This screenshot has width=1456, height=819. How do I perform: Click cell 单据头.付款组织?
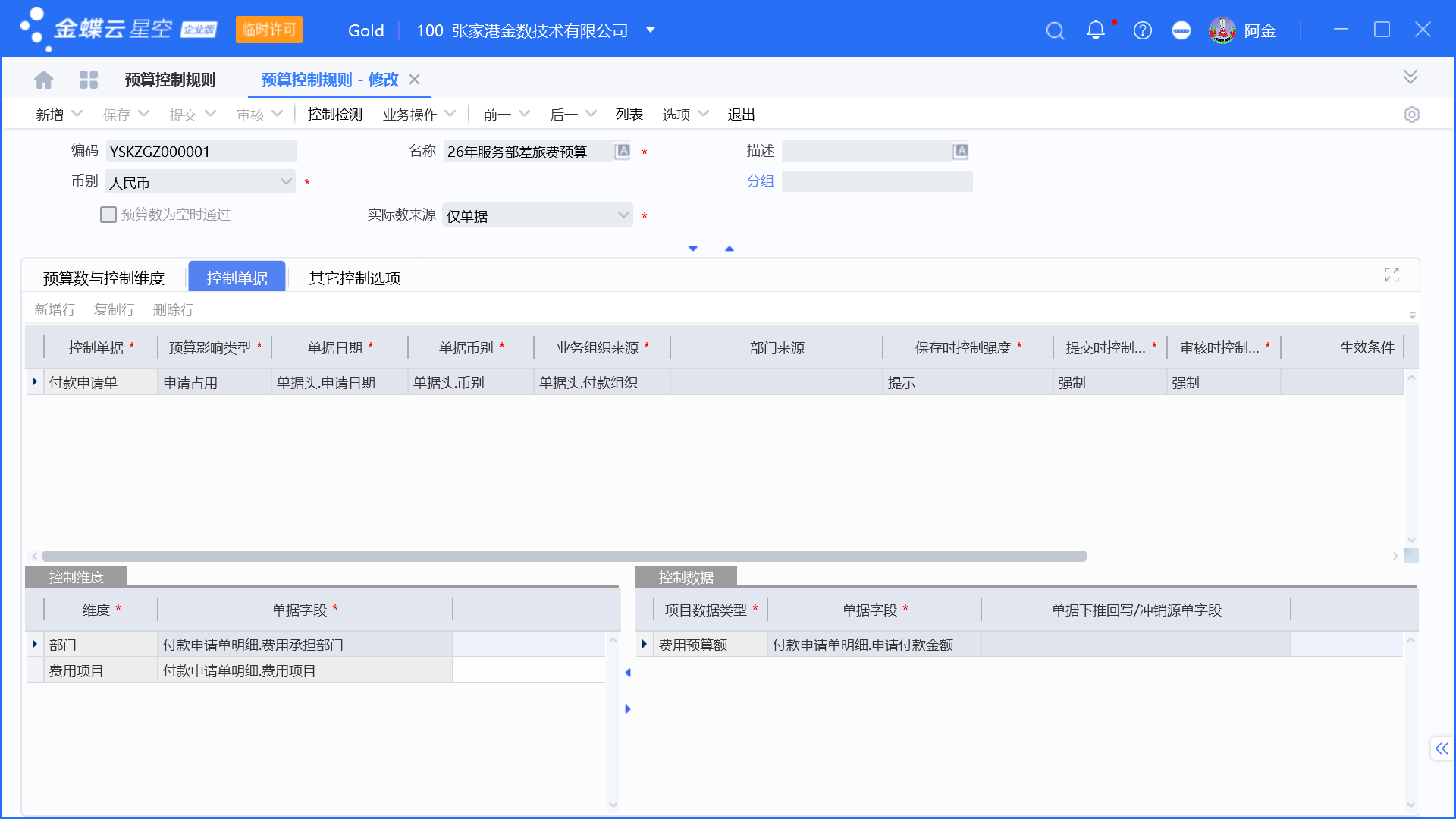(x=602, y=382)
